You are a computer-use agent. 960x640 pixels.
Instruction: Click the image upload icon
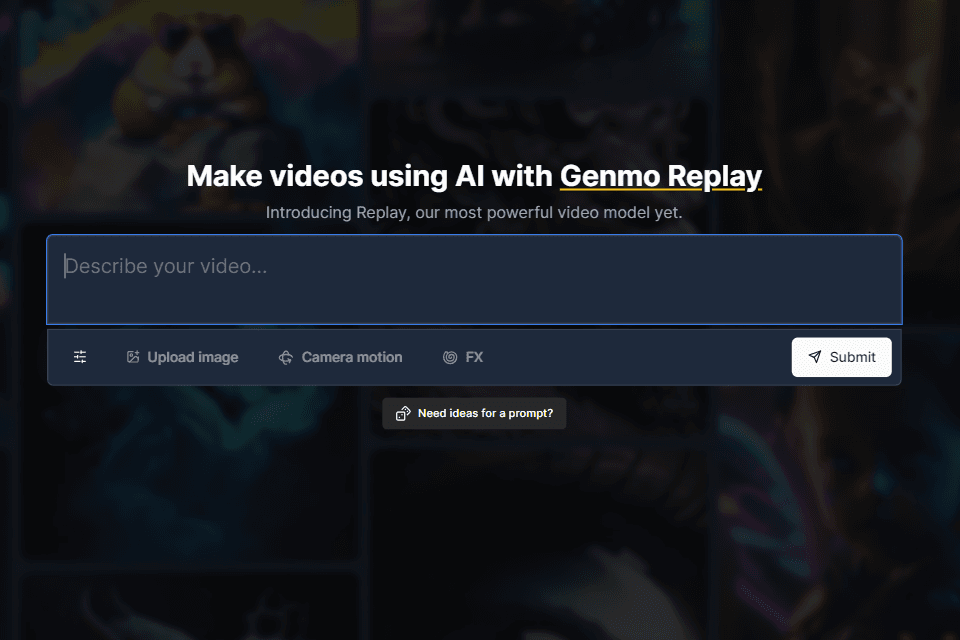point(133,356)
